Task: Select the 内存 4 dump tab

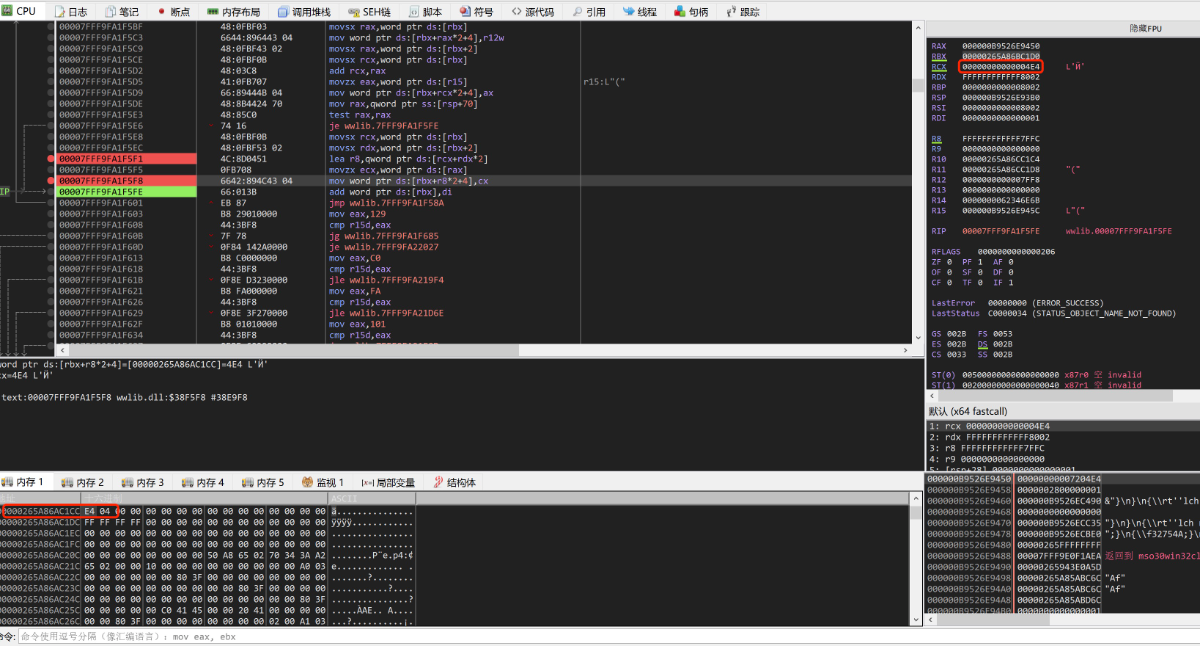Action: point(205,482)
